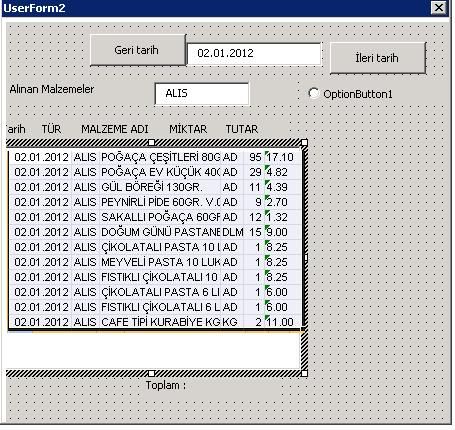The height and width of the screenshot is (430, 455).
Task: Click the Geri tarih button
Action: [138, 50]
